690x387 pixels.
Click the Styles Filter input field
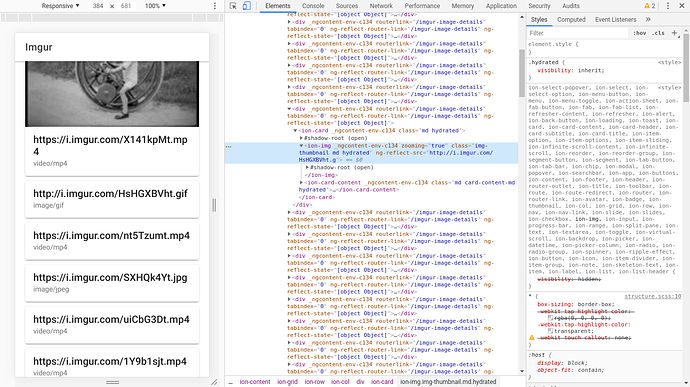(x=577, y=33)
